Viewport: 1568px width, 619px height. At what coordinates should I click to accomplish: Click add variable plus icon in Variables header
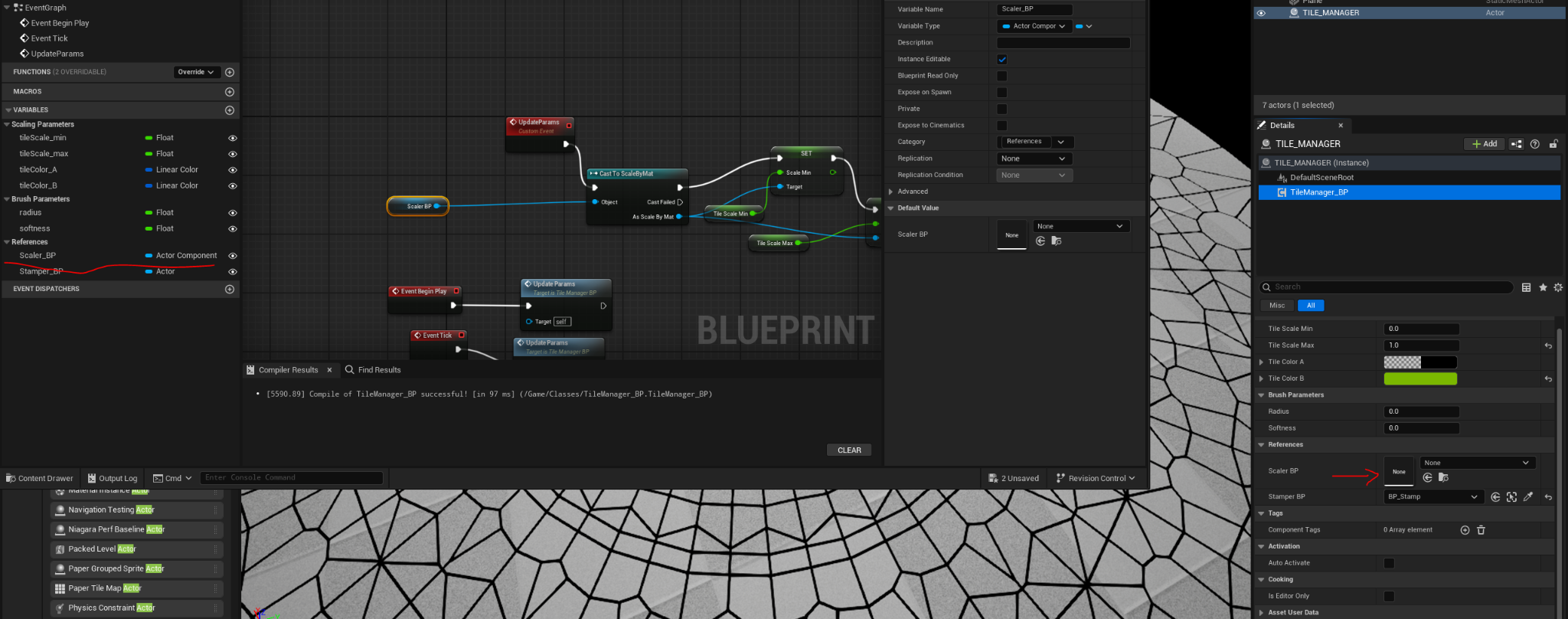(229, 110)
